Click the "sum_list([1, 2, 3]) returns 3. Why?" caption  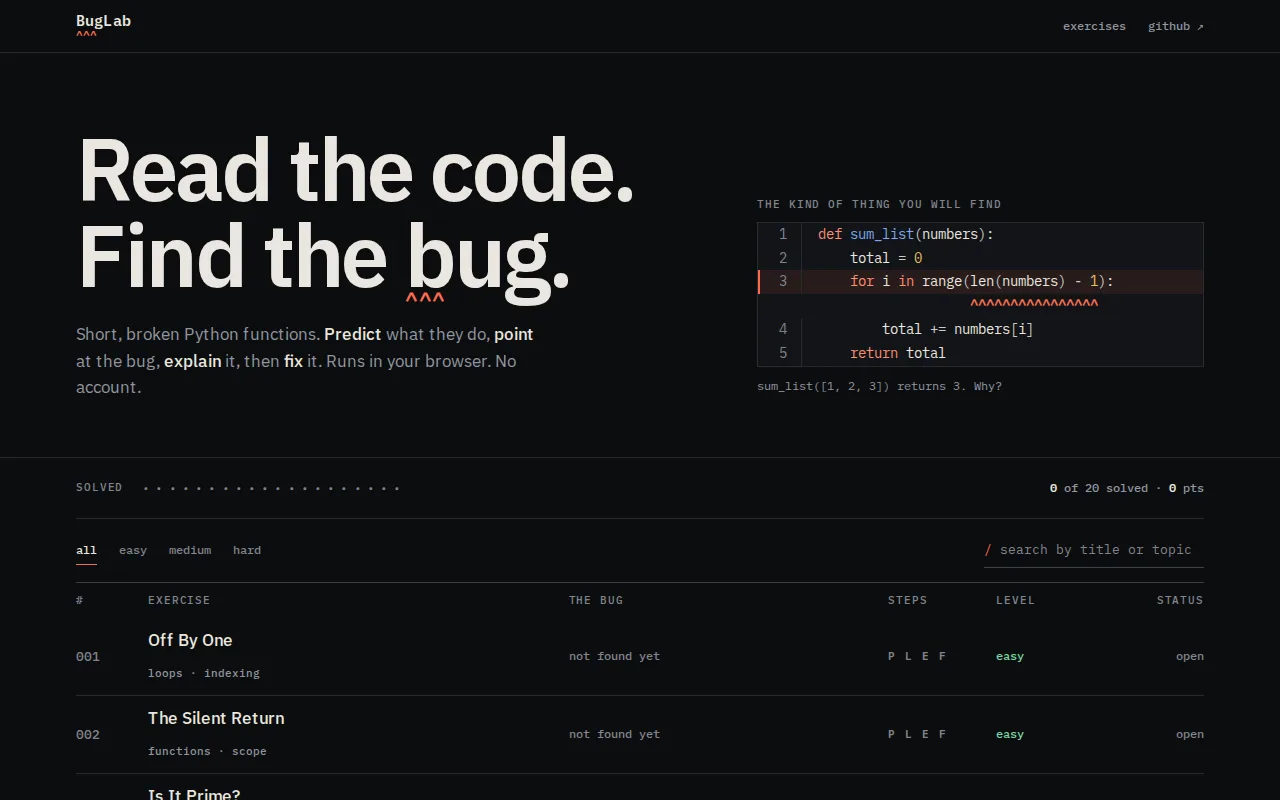click(879, 386)
